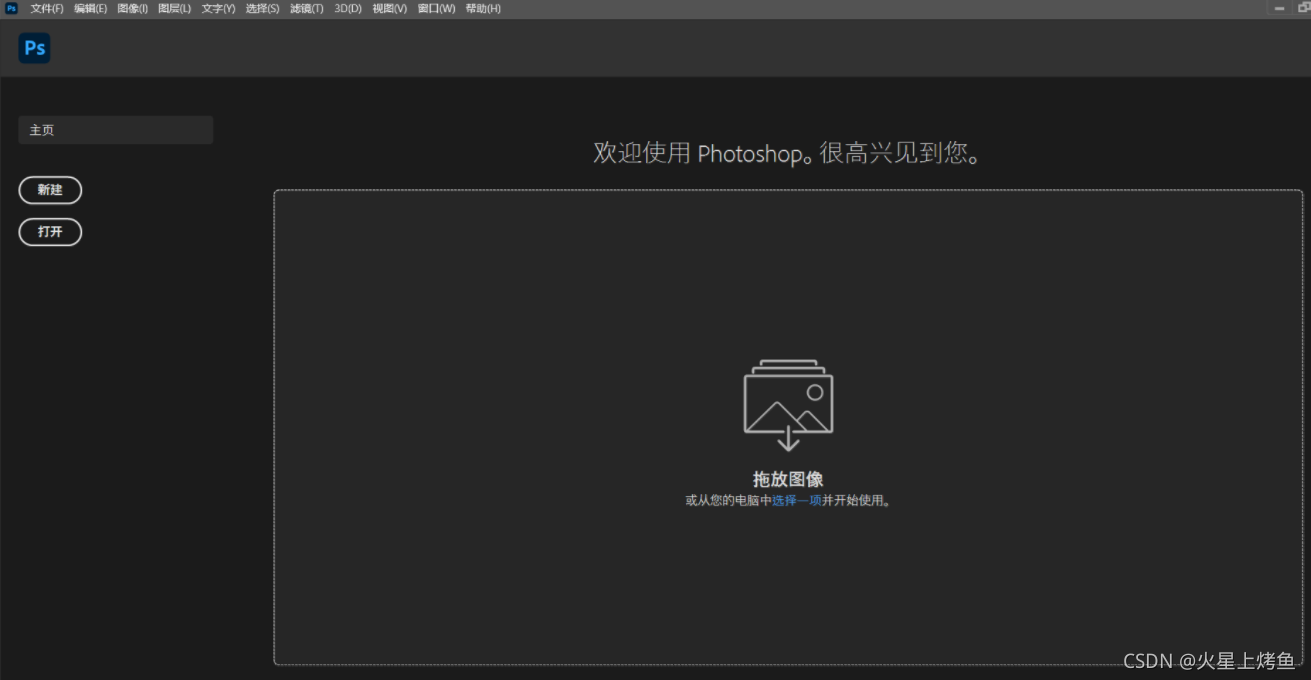This screenshot has height=680, width=1311.
Task: Click the 新建 button
Action: (50, 190)
